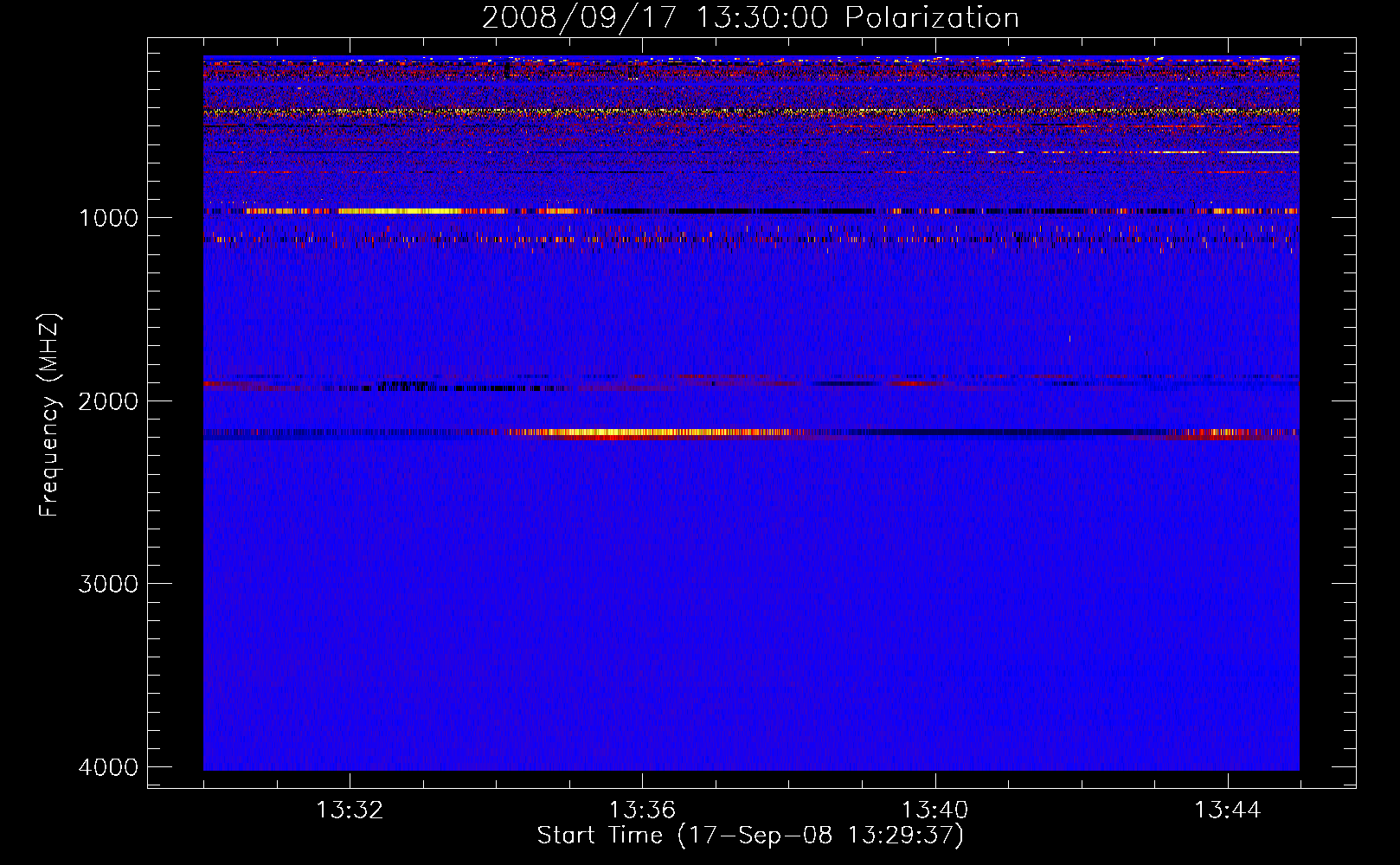Click the yellow interference band just below 1000 MHz
1400x865 pixels.
tap(398, 211)
